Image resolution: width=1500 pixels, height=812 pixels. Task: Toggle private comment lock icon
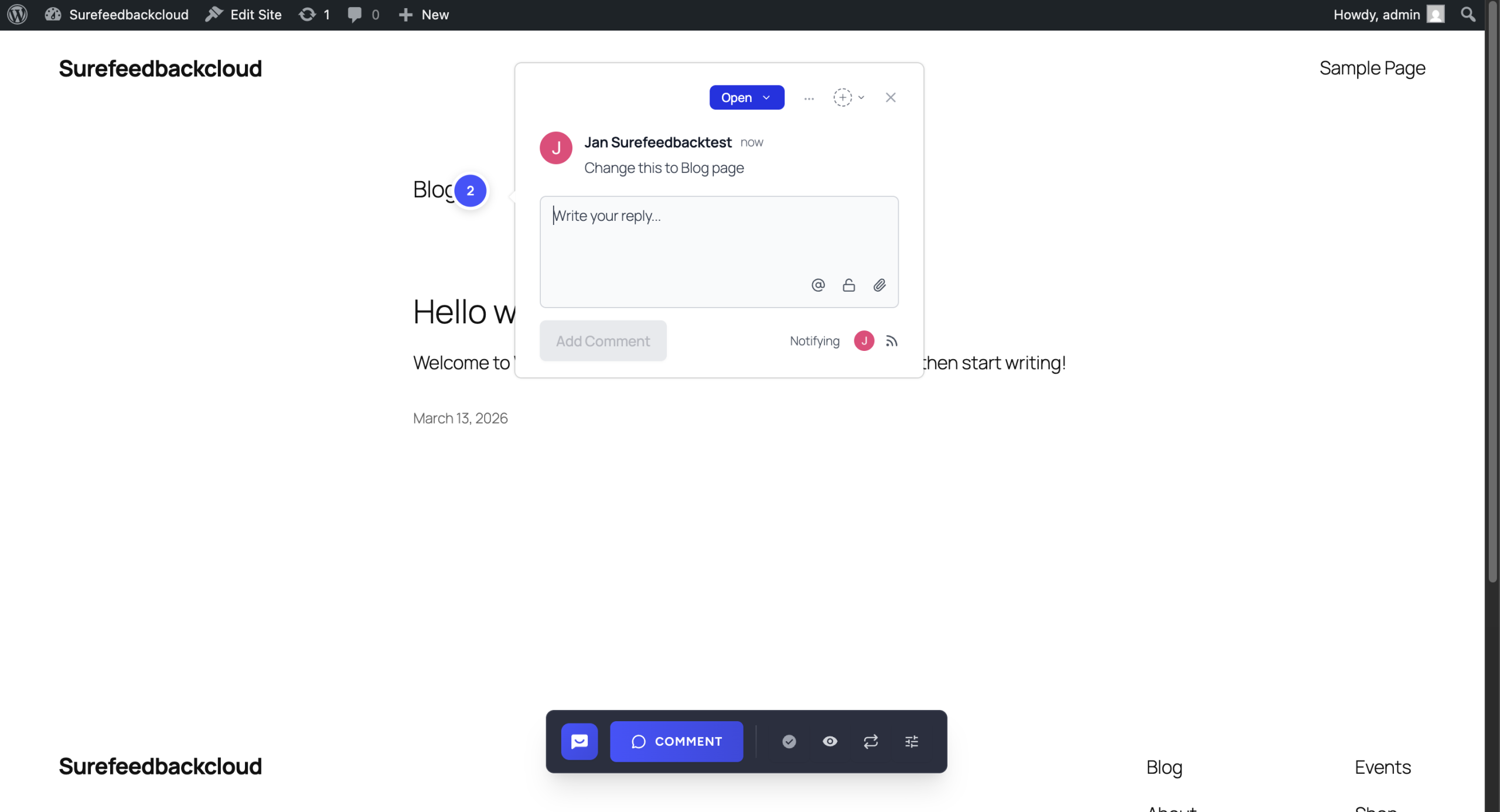848,285
